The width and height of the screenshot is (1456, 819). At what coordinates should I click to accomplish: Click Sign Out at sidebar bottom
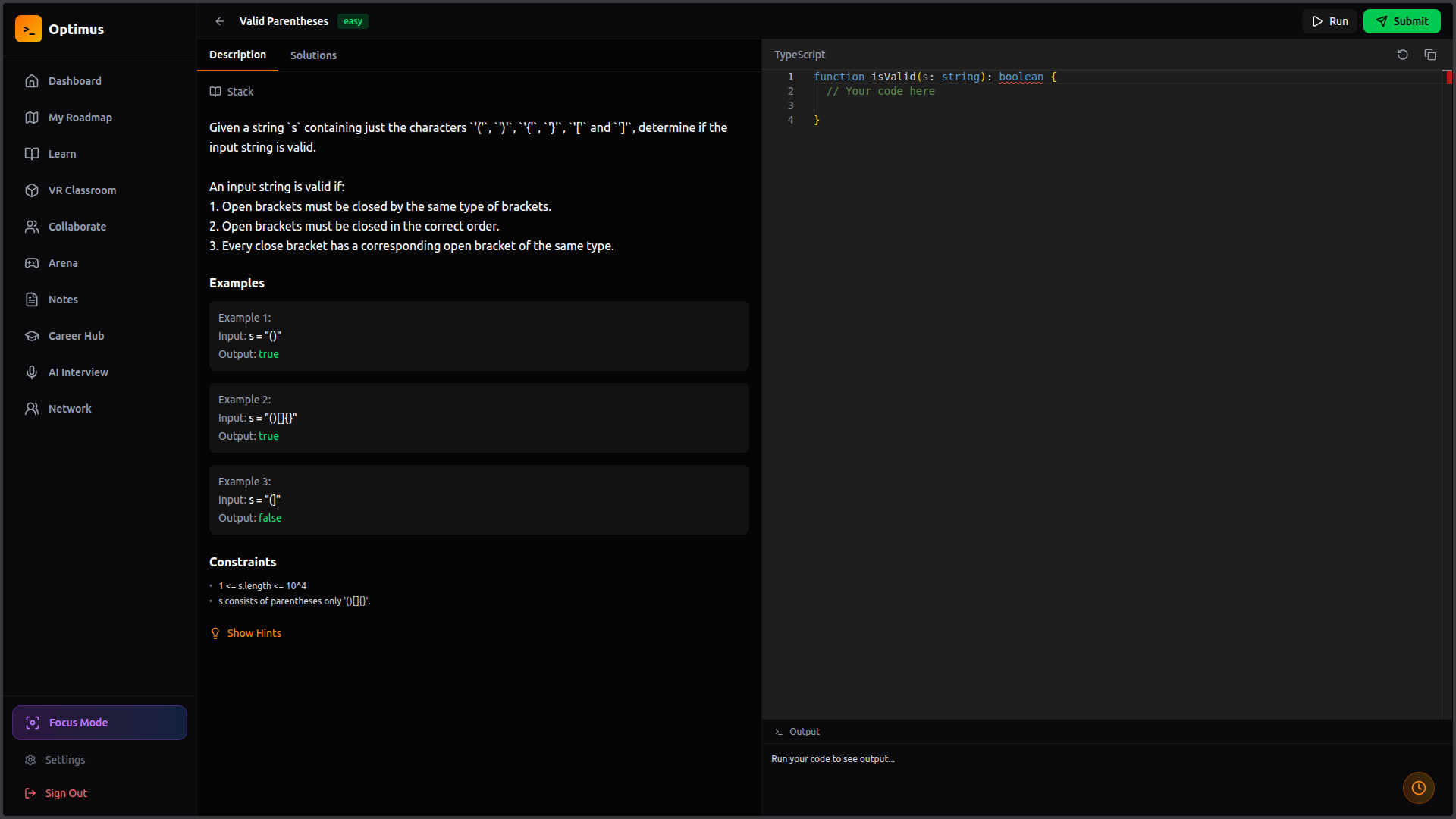pos(66,793)
